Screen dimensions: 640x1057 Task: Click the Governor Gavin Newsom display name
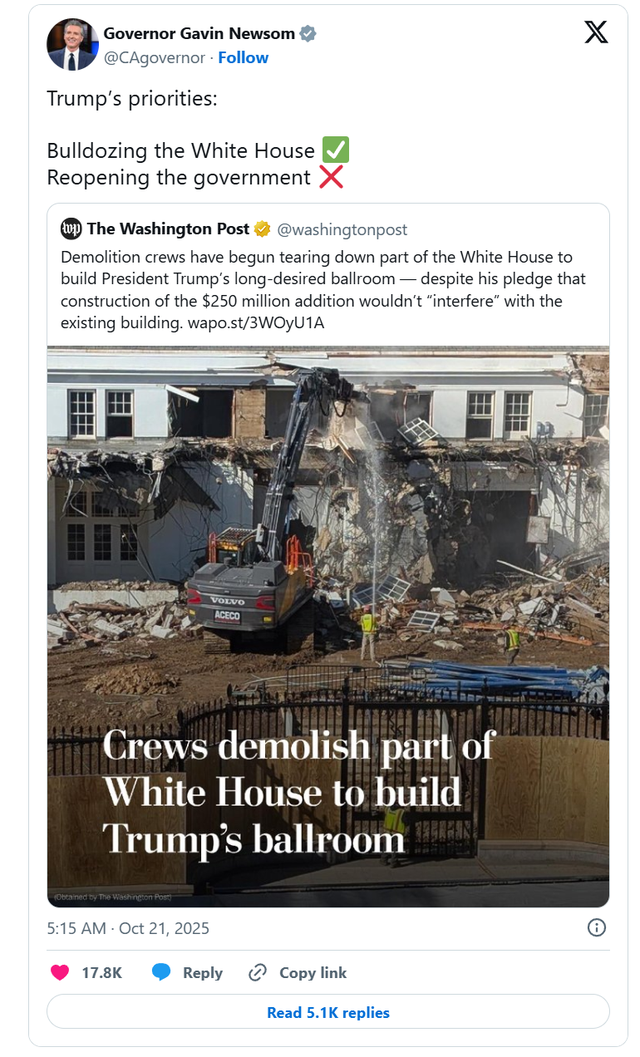point(199,34)
